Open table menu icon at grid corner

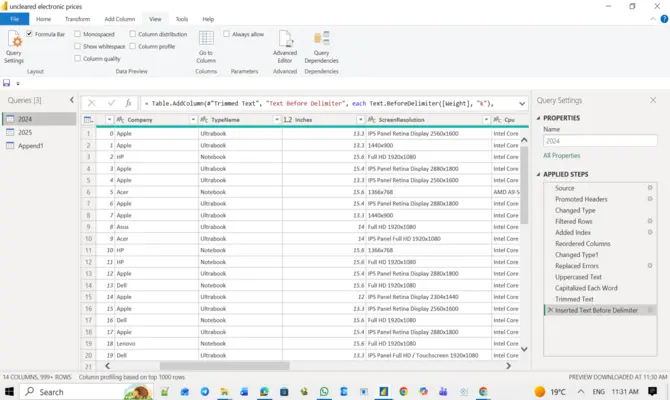(x=88, y=120)
